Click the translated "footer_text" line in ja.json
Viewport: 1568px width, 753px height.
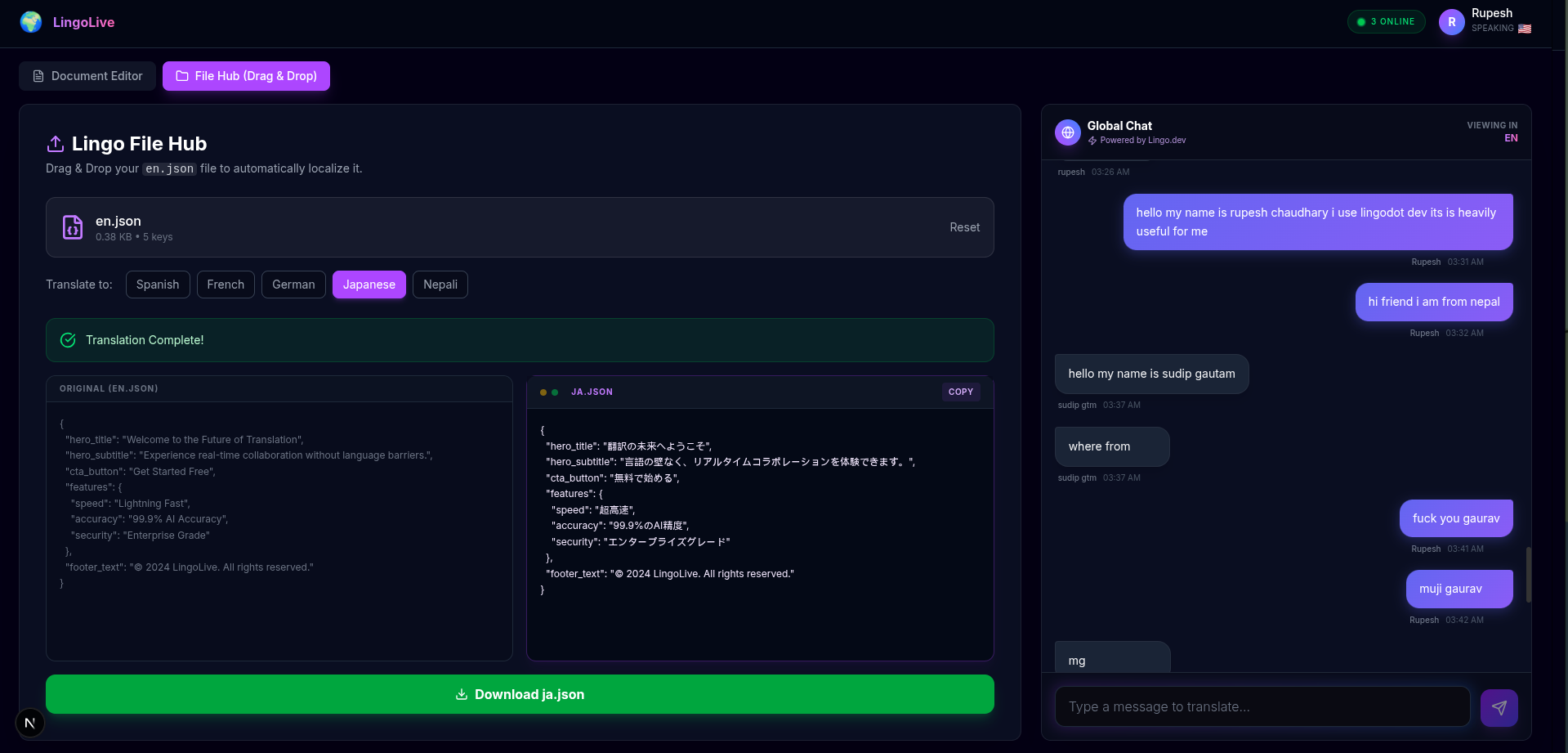coord(670,574)
